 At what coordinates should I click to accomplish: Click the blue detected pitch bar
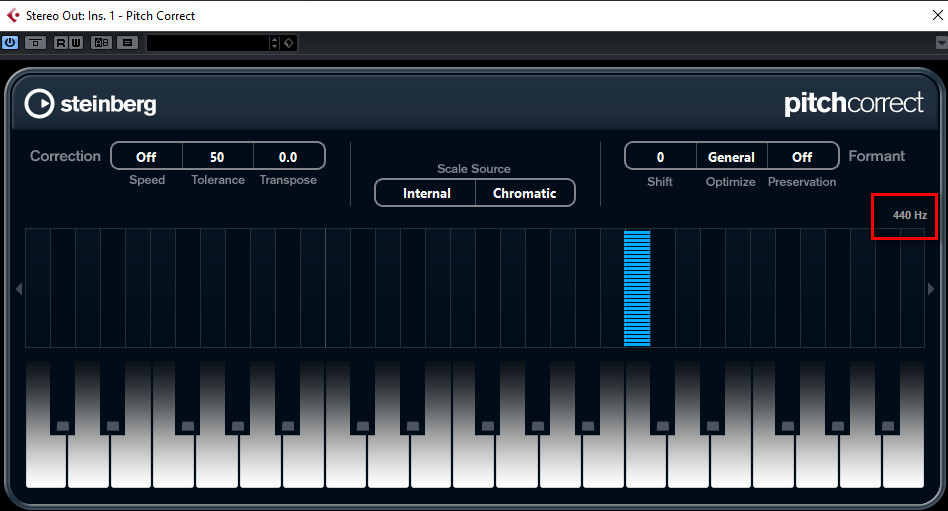pyautogui.click(x=637, y=288)
